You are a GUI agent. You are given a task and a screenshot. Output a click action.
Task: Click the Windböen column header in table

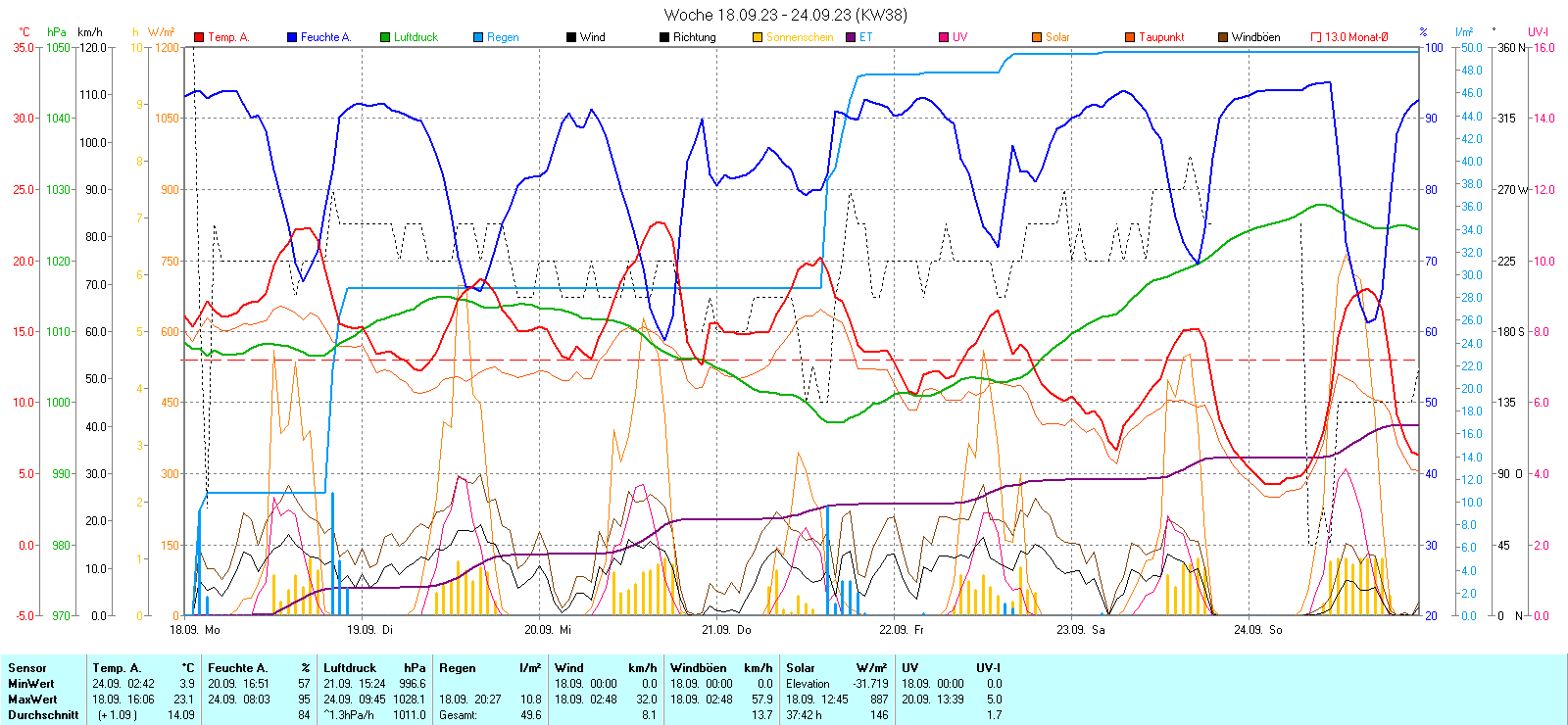698,668
